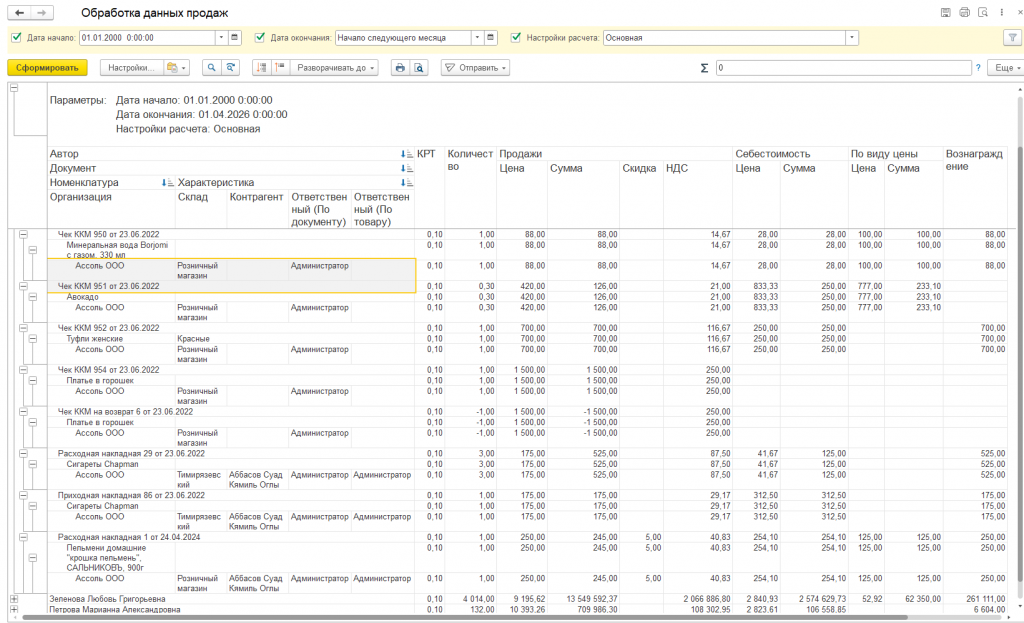
Task: Click the calendar icon for Дата начало
Action: coord(235,38)
